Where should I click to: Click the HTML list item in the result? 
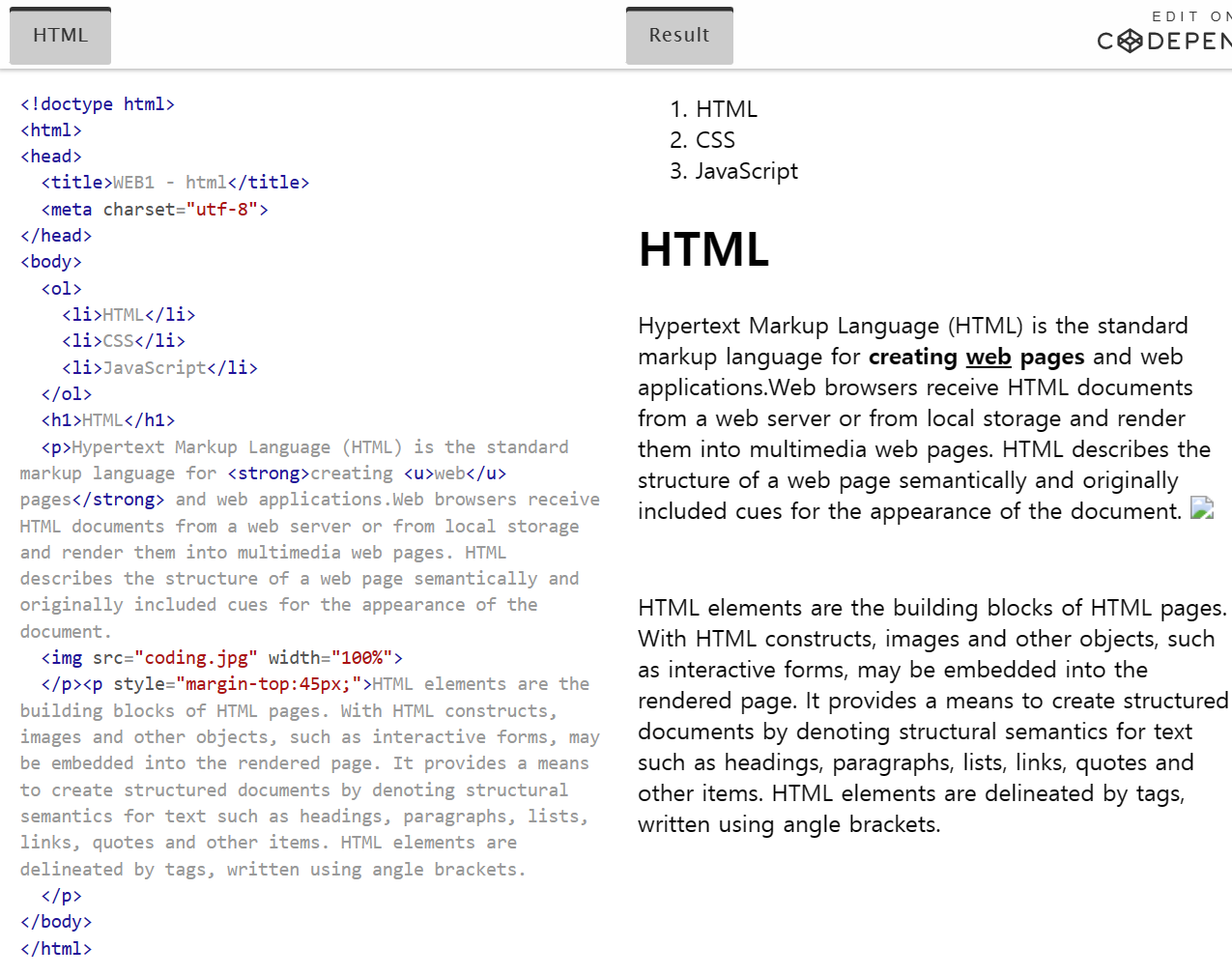click(726, 108)
